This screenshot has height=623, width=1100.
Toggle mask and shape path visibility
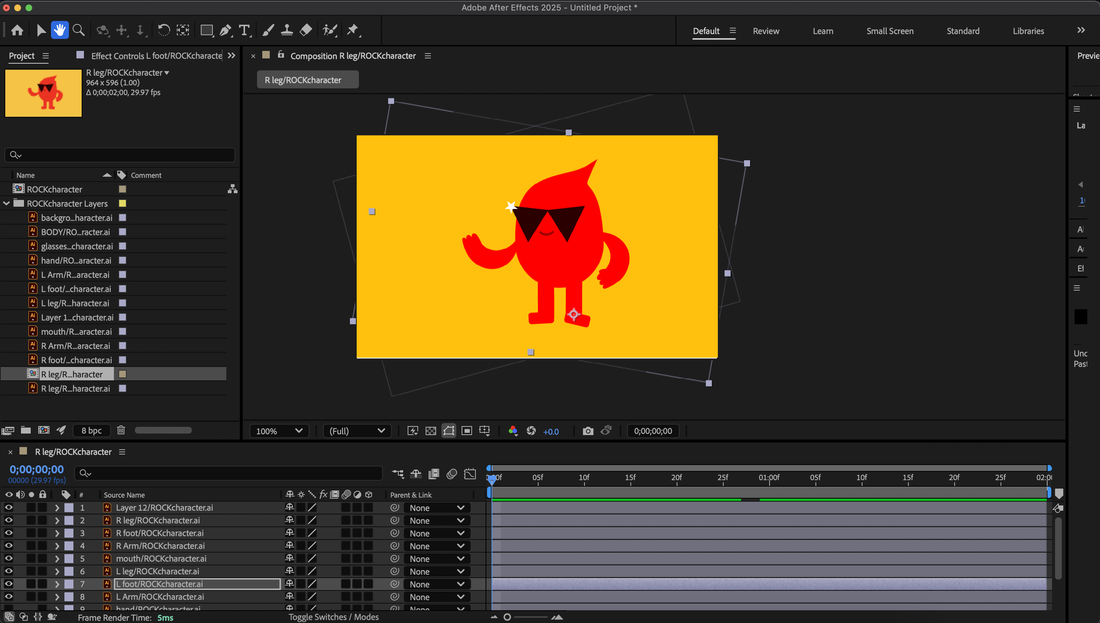point(449,431)
